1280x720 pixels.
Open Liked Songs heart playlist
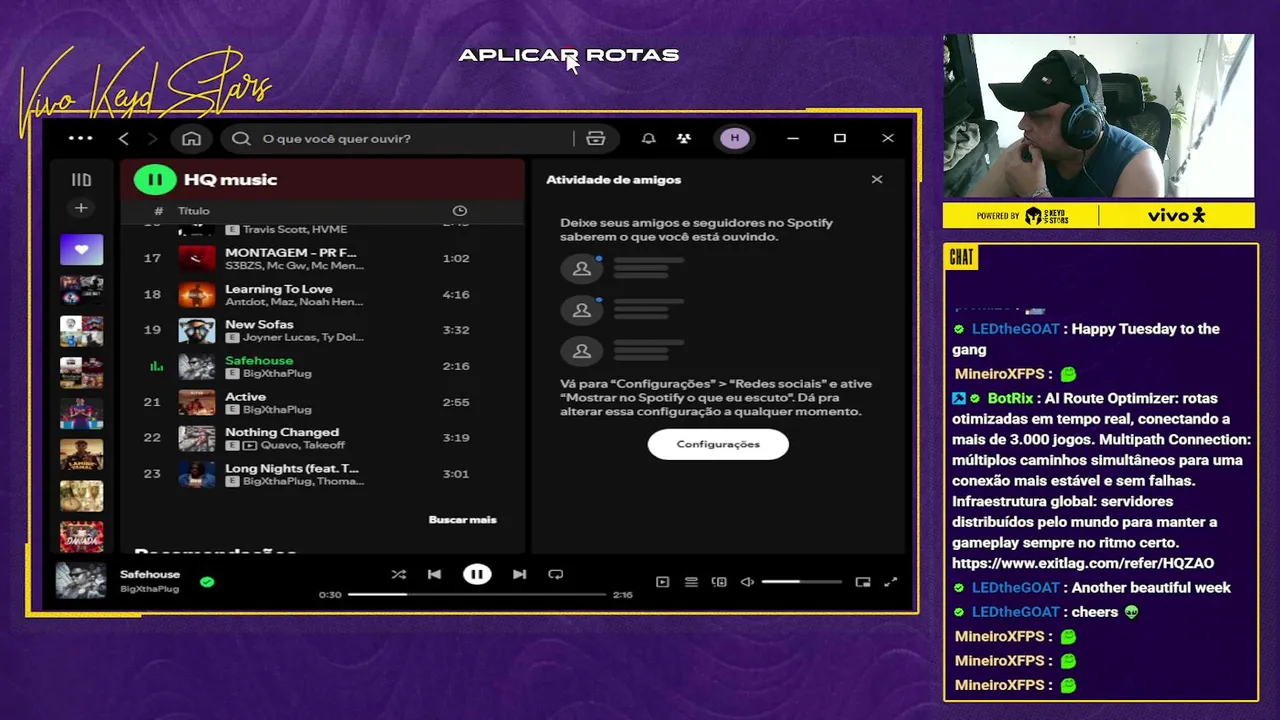coord(81,249)
